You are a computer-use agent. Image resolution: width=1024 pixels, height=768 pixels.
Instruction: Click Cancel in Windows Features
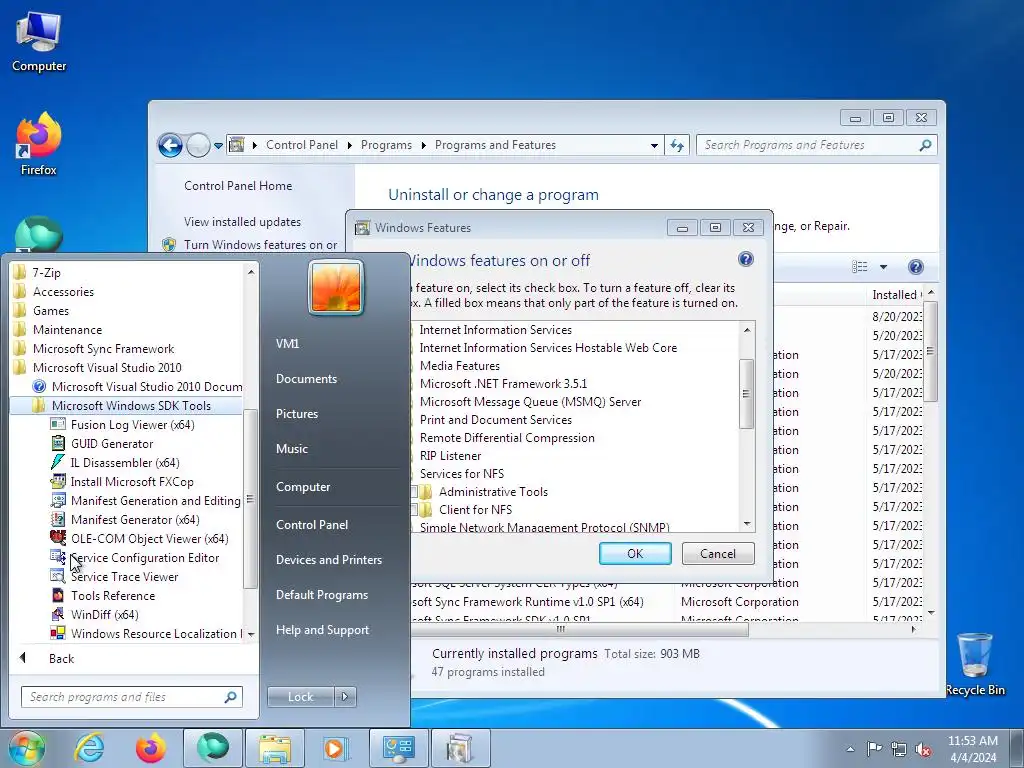coord(718,554)
